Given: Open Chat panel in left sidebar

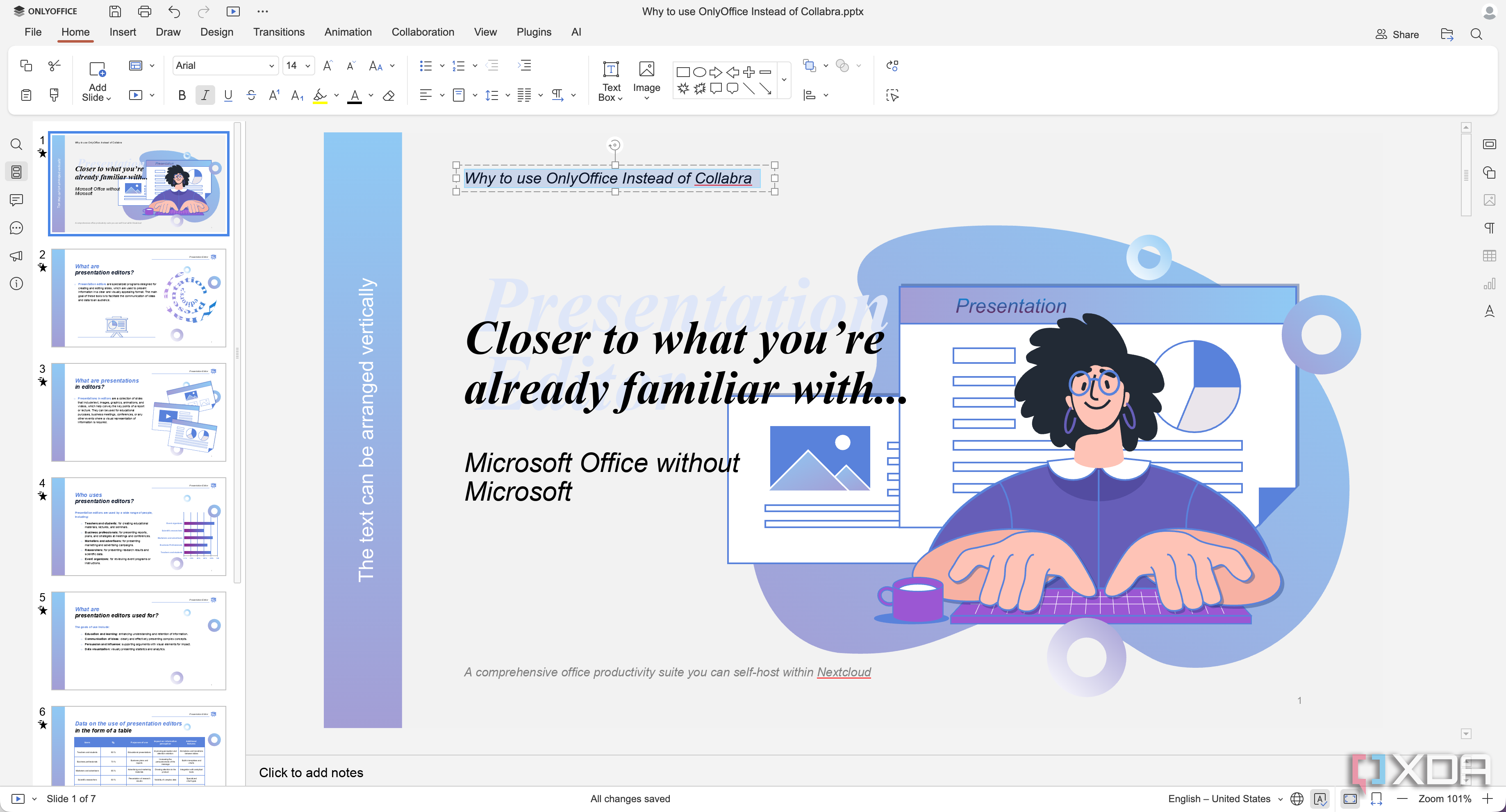Looking at the screenshot, I should pyautogui.click(x=16, y=228).
